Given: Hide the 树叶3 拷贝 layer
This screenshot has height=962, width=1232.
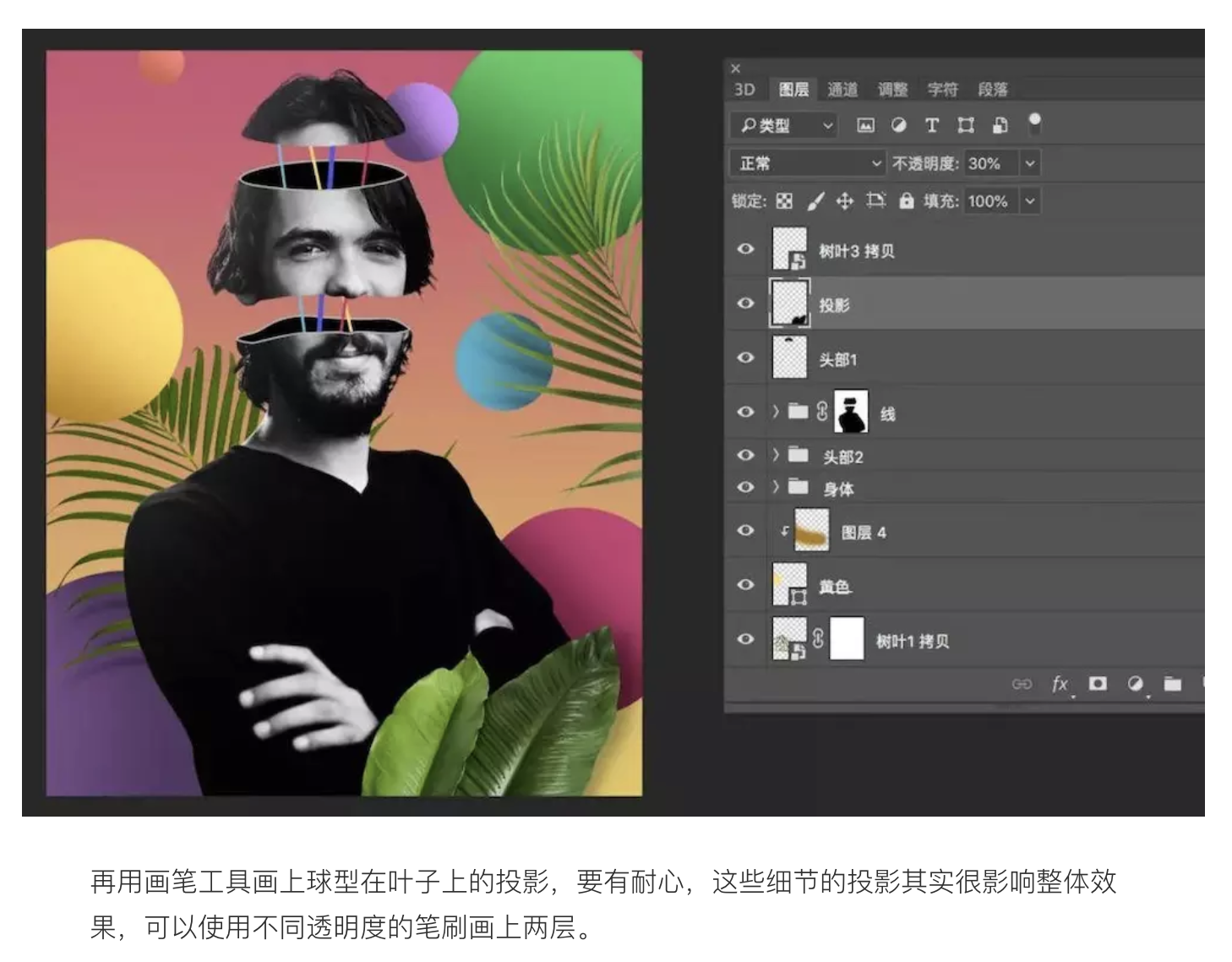Looking at the screenshot, I should 745,249.
